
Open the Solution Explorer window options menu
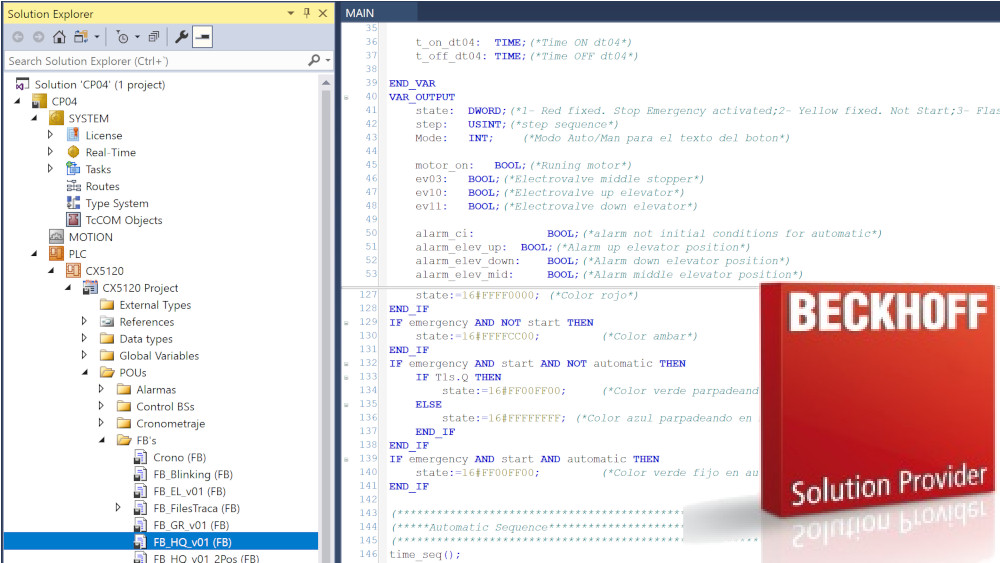[x=291, y=13]
